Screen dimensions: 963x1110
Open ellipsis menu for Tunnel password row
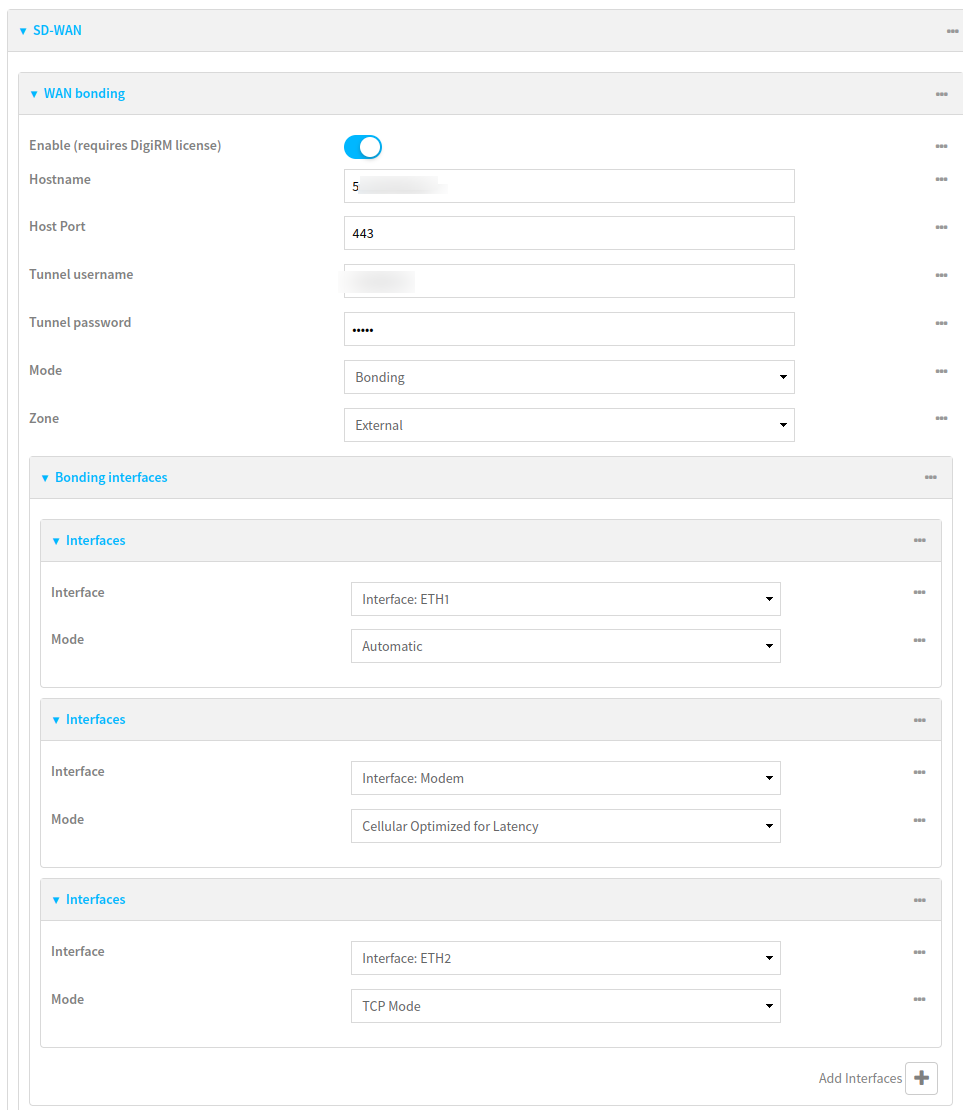click(x=941, y=324)
